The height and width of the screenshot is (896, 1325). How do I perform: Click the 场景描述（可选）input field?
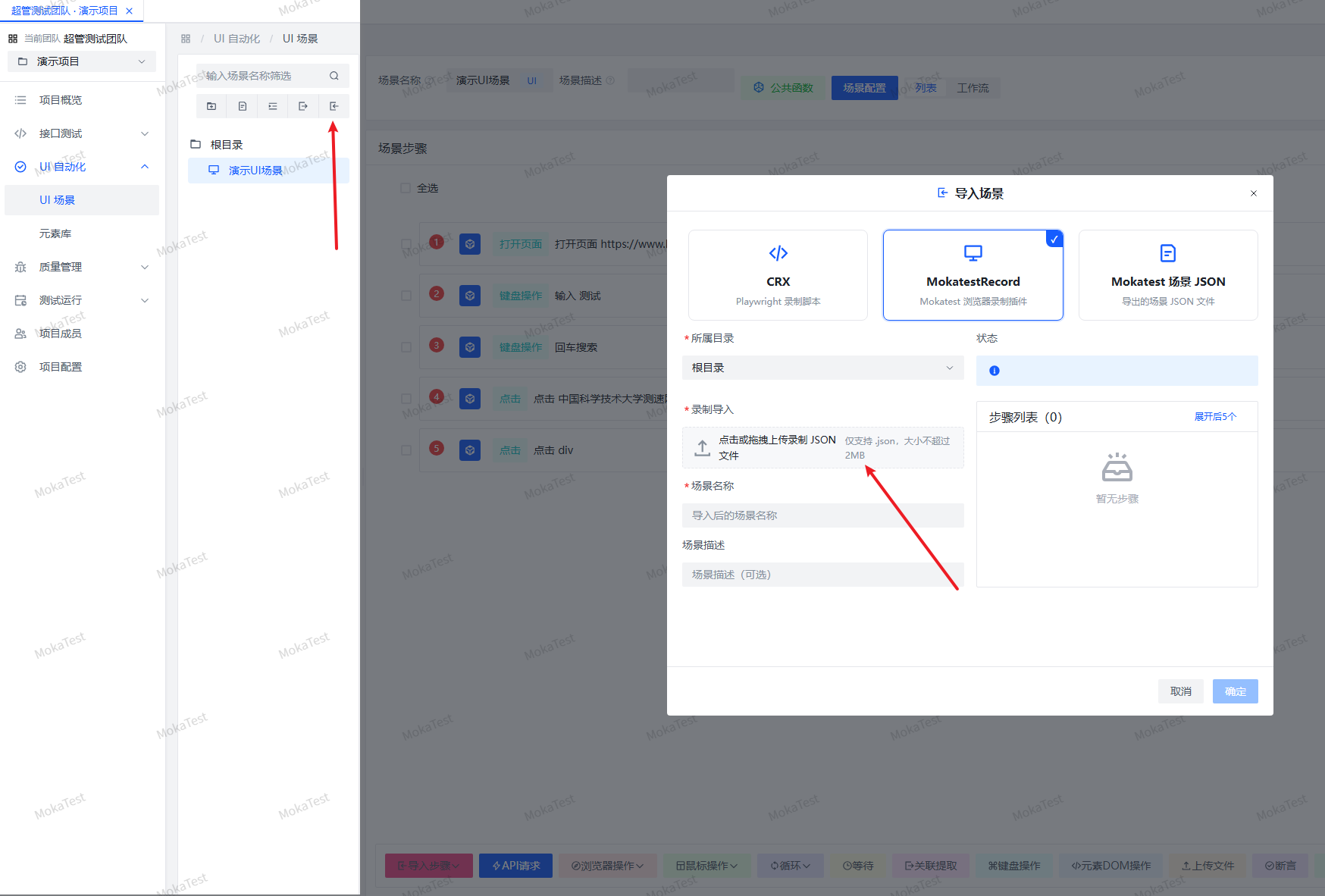[823, 575]
